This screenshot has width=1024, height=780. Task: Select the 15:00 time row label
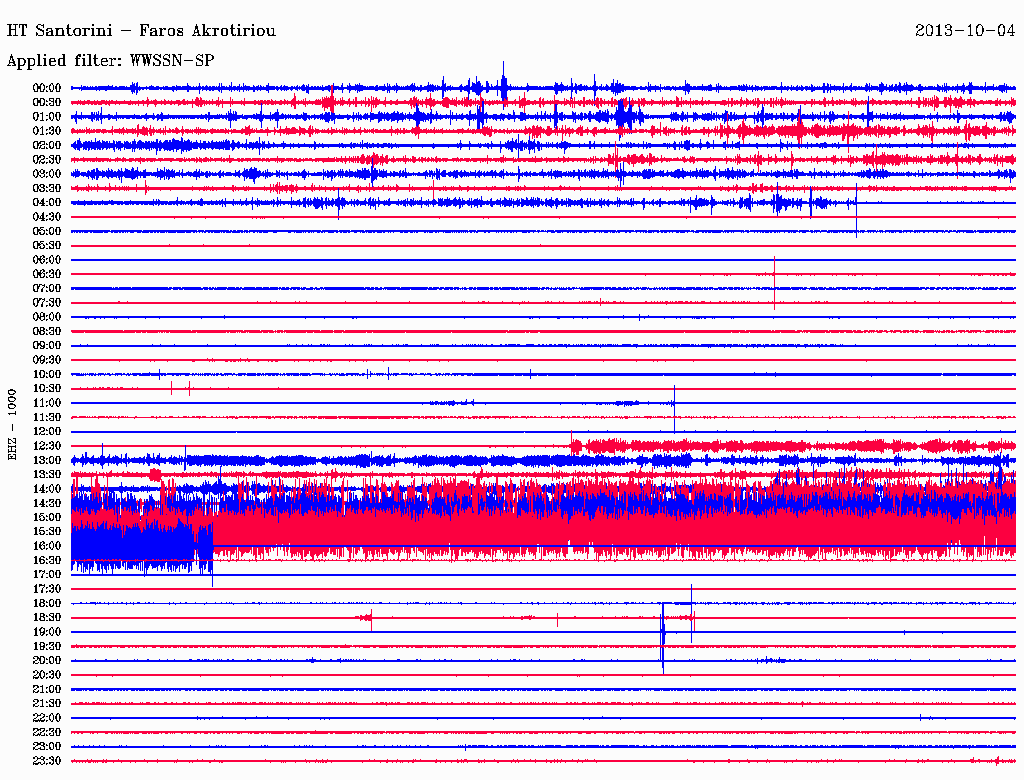coord(47,517)
